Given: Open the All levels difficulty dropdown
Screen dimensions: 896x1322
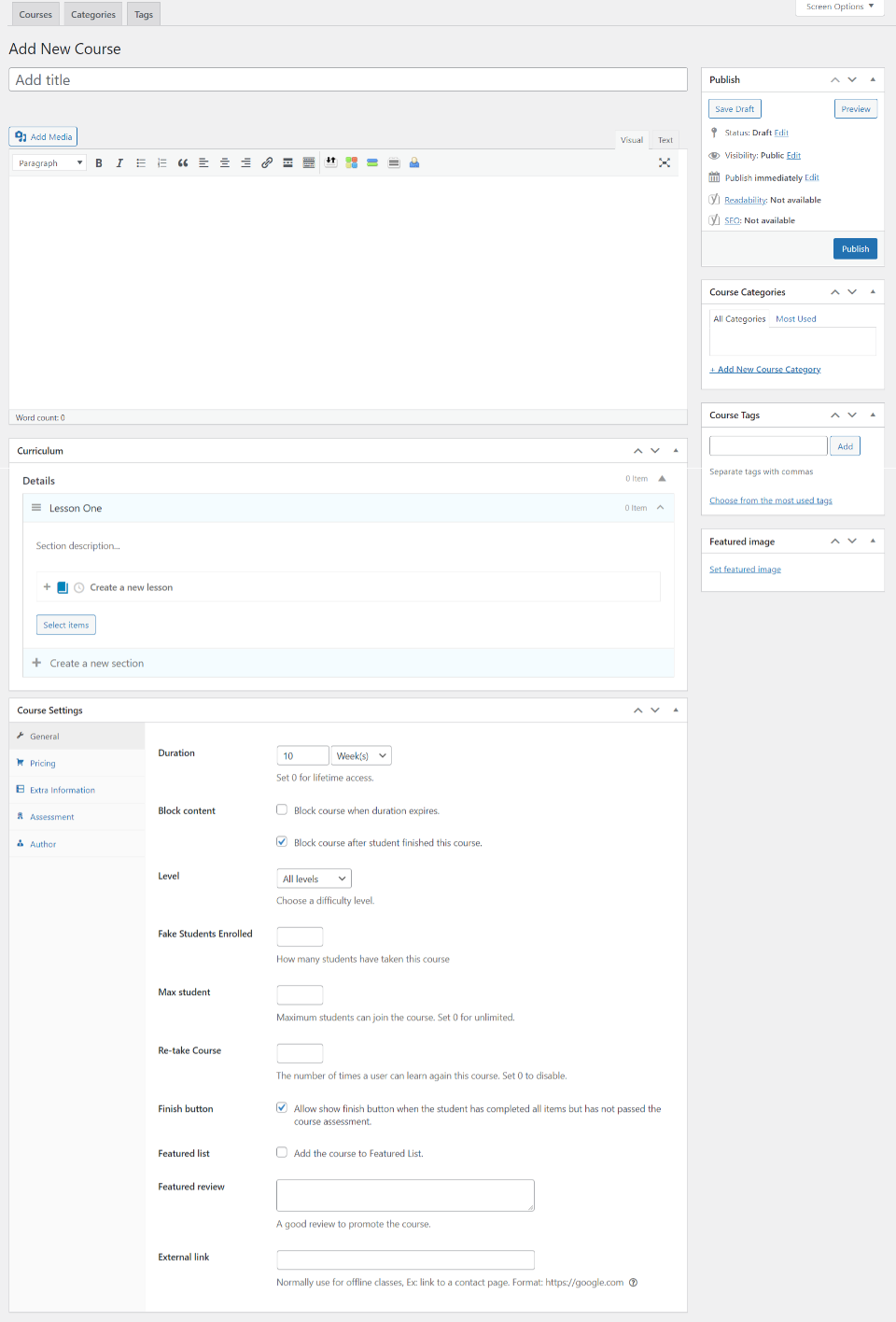Looking at the screenshot, I should 314,879.
